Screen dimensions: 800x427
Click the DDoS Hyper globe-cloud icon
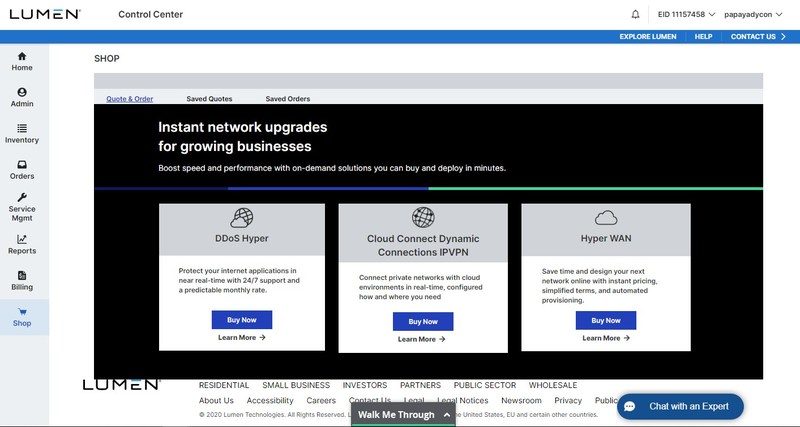[x=242, y=218]
